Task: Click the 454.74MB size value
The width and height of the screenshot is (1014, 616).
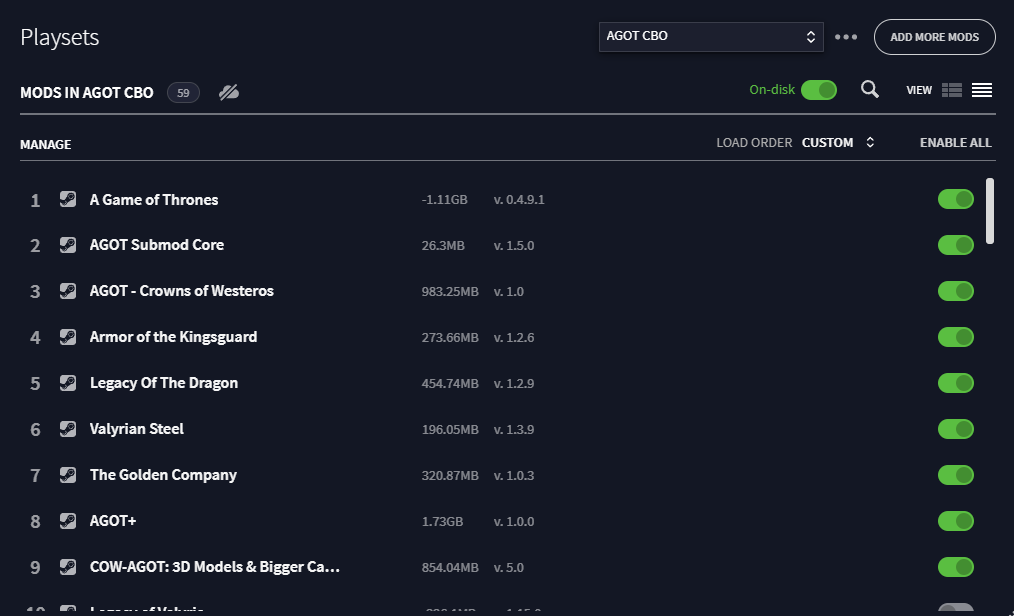Action: click(450, 383)
